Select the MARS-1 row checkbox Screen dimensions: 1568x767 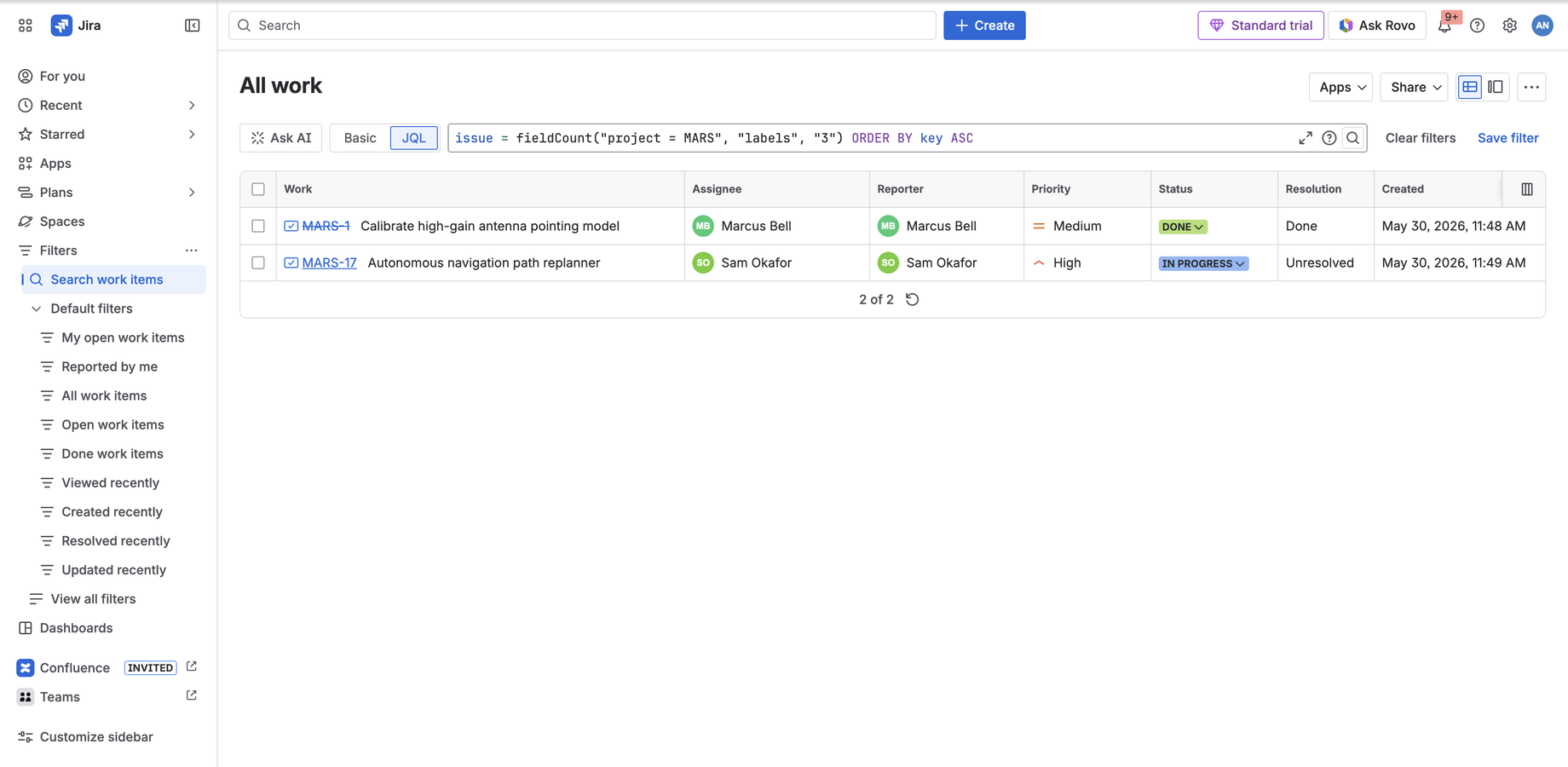(x=258, y=226)
